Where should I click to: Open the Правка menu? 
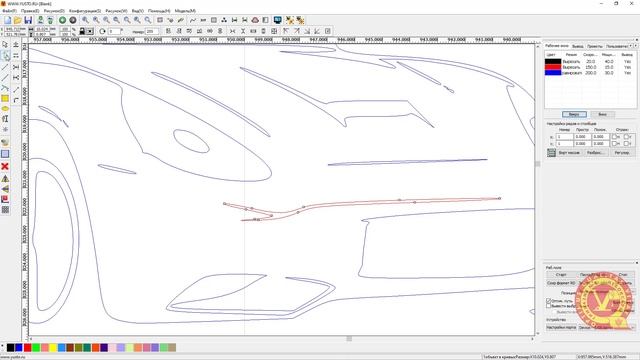coord(30,11)
